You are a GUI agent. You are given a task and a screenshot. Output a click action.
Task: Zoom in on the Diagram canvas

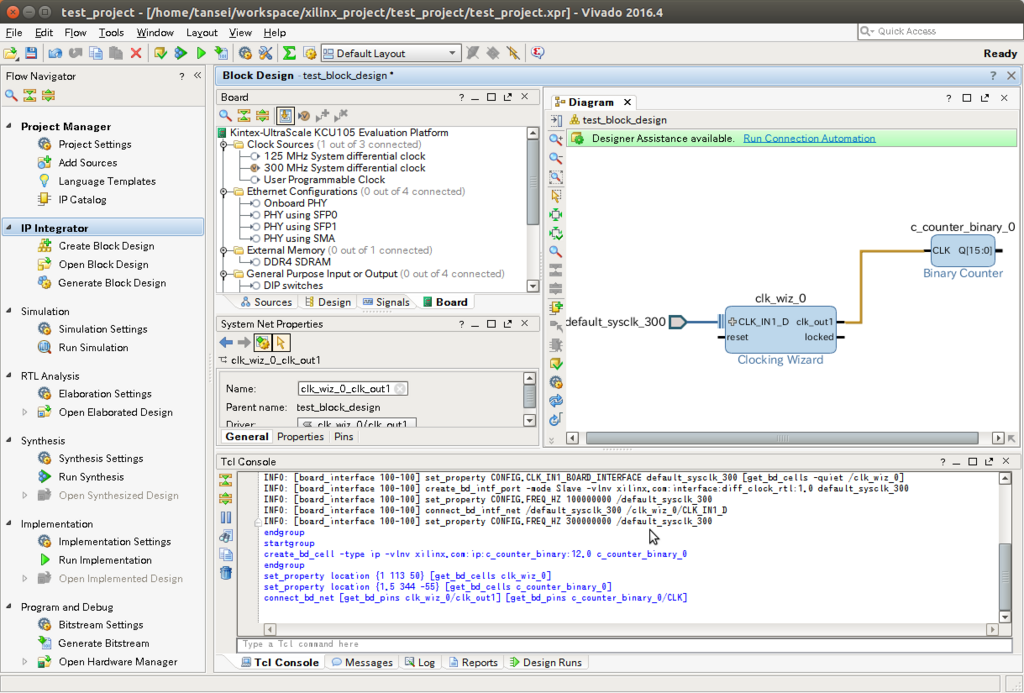tap(556, 139)
